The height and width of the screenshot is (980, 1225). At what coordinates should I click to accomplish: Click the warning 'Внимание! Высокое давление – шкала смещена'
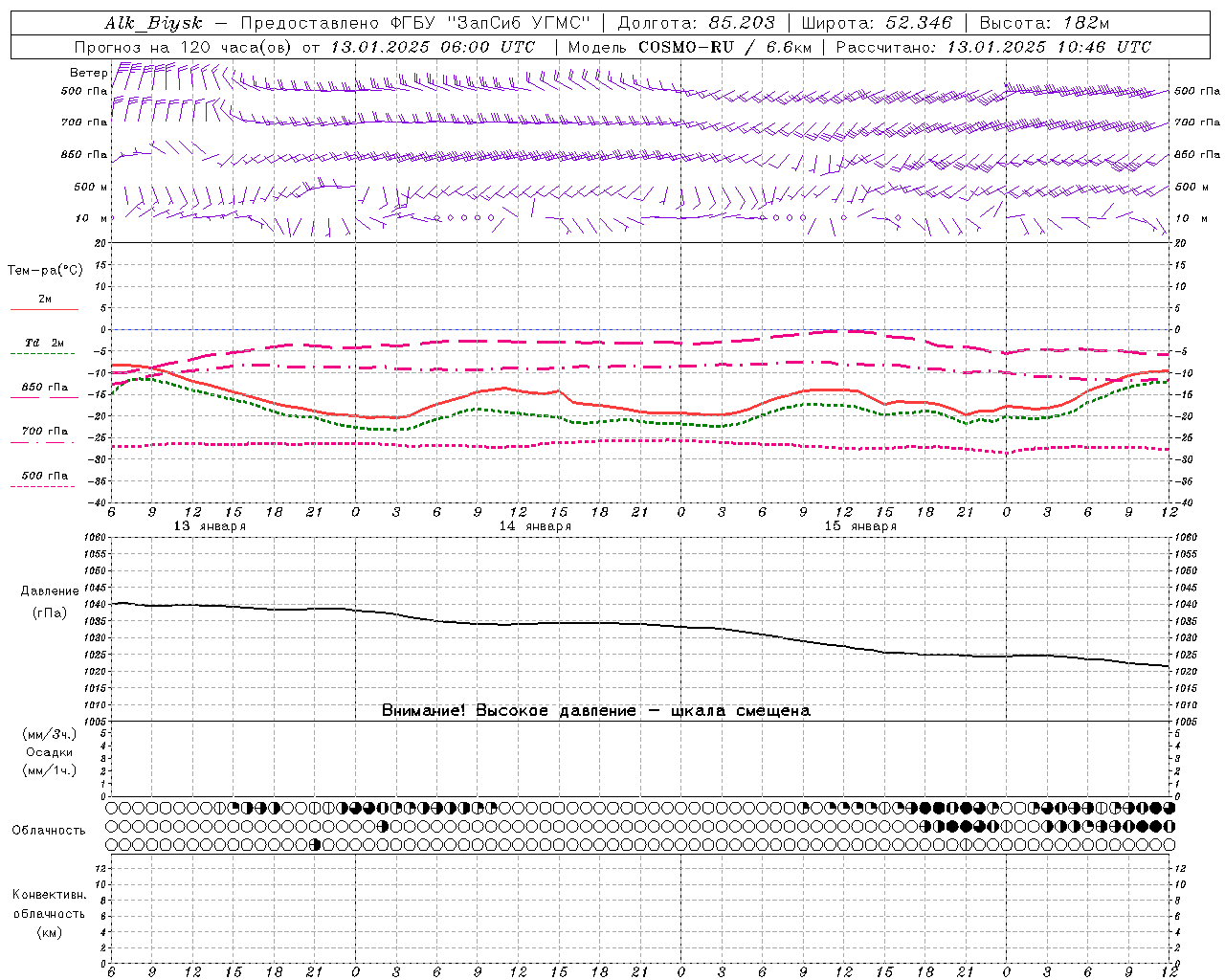[x=595, y=711]
